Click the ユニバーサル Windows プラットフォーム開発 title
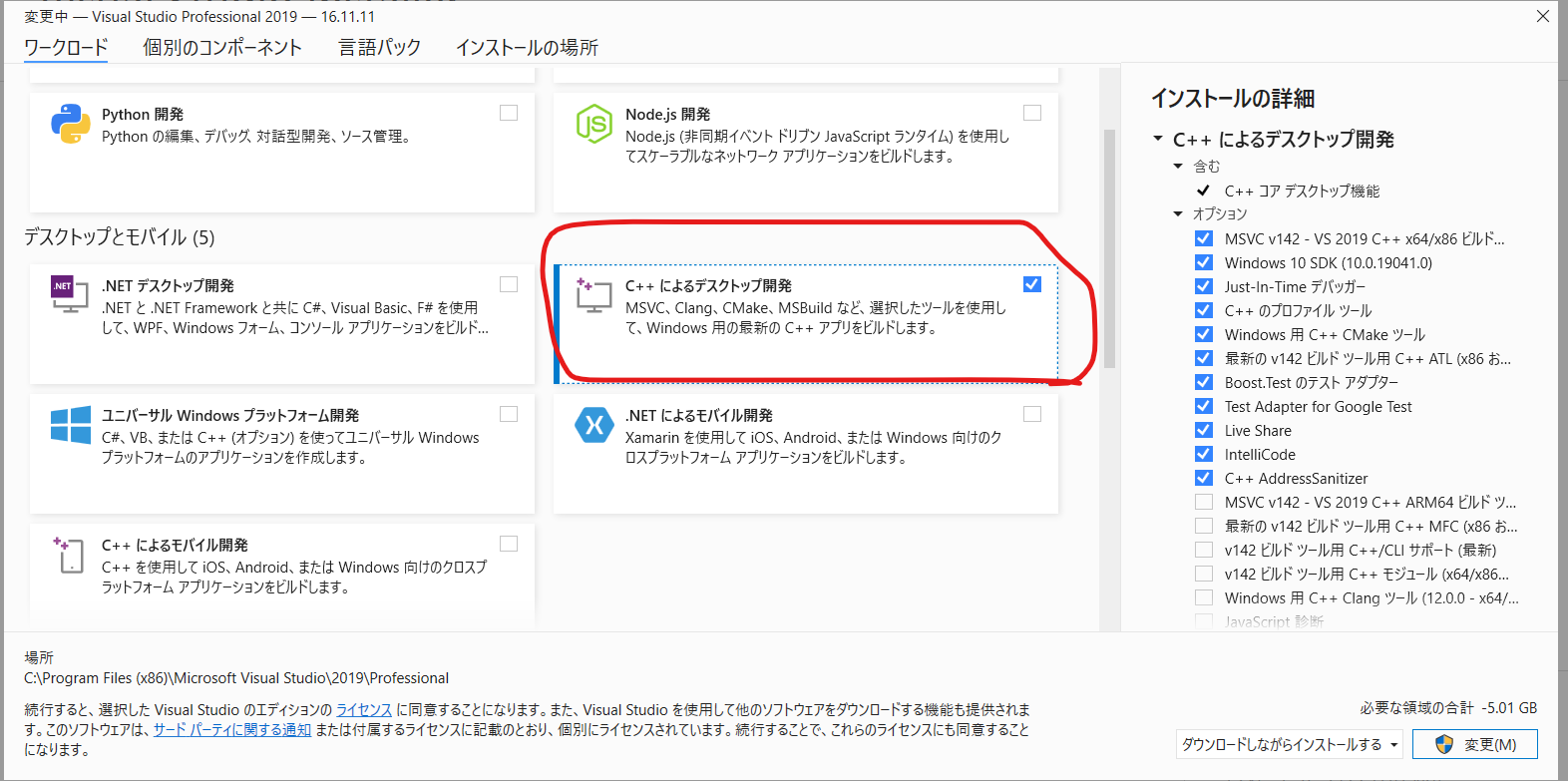1568x781 pixels. pyautogui.click(x=230, y=415)
